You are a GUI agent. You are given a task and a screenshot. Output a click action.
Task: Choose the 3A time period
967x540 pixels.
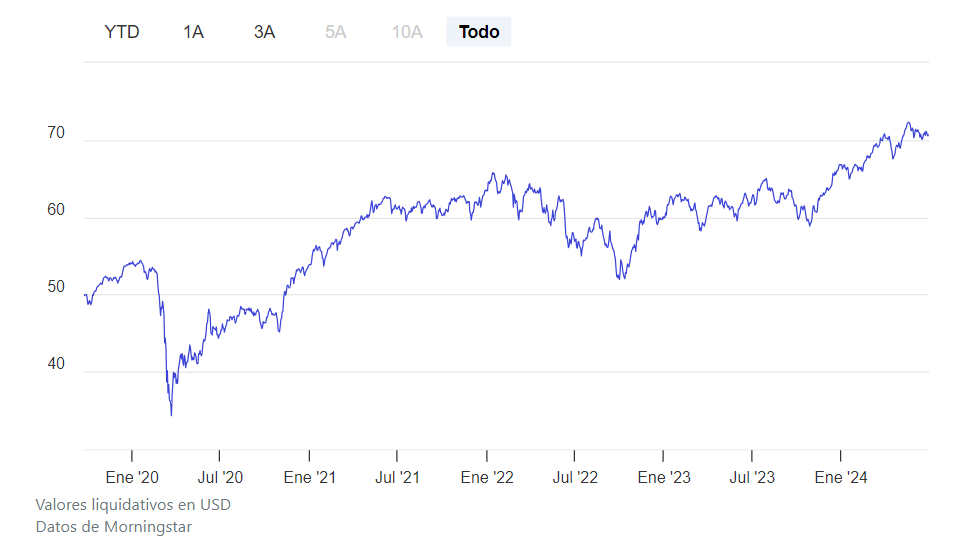pos(264,32)
